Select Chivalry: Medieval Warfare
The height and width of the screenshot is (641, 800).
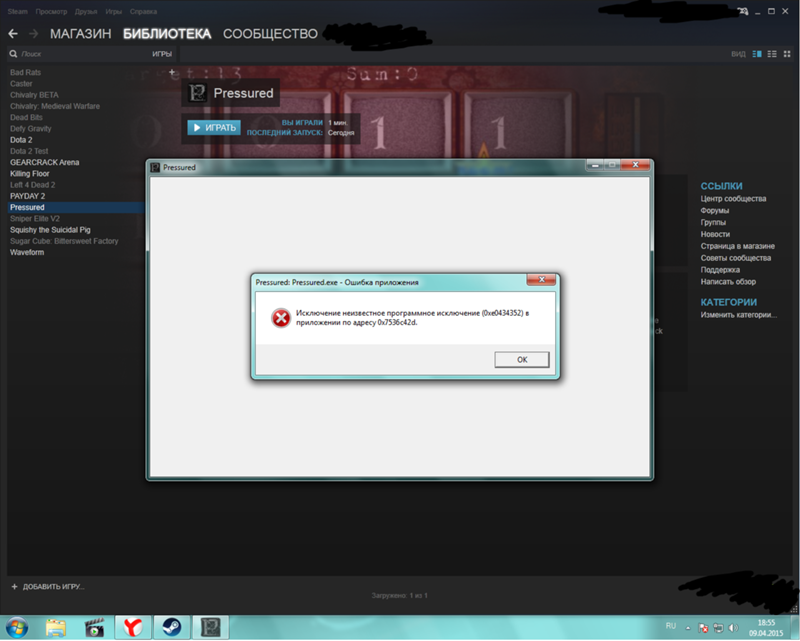click(x=55, y=106)
